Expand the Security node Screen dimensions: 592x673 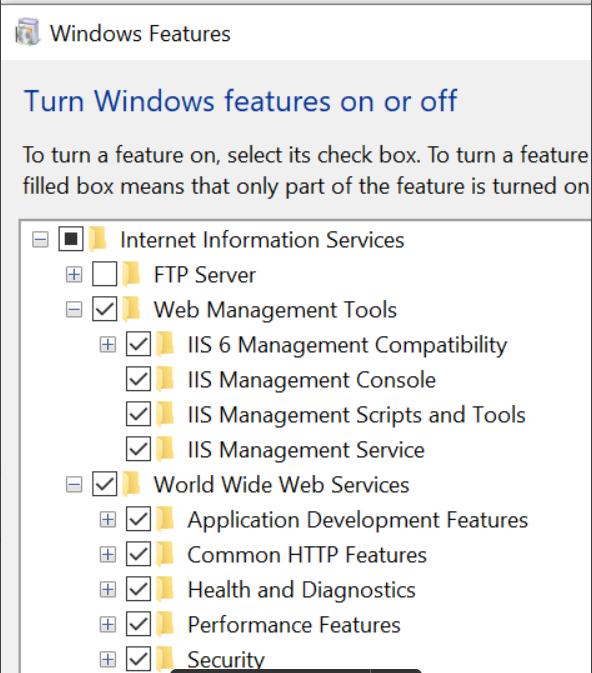click(x=108, y=660)
